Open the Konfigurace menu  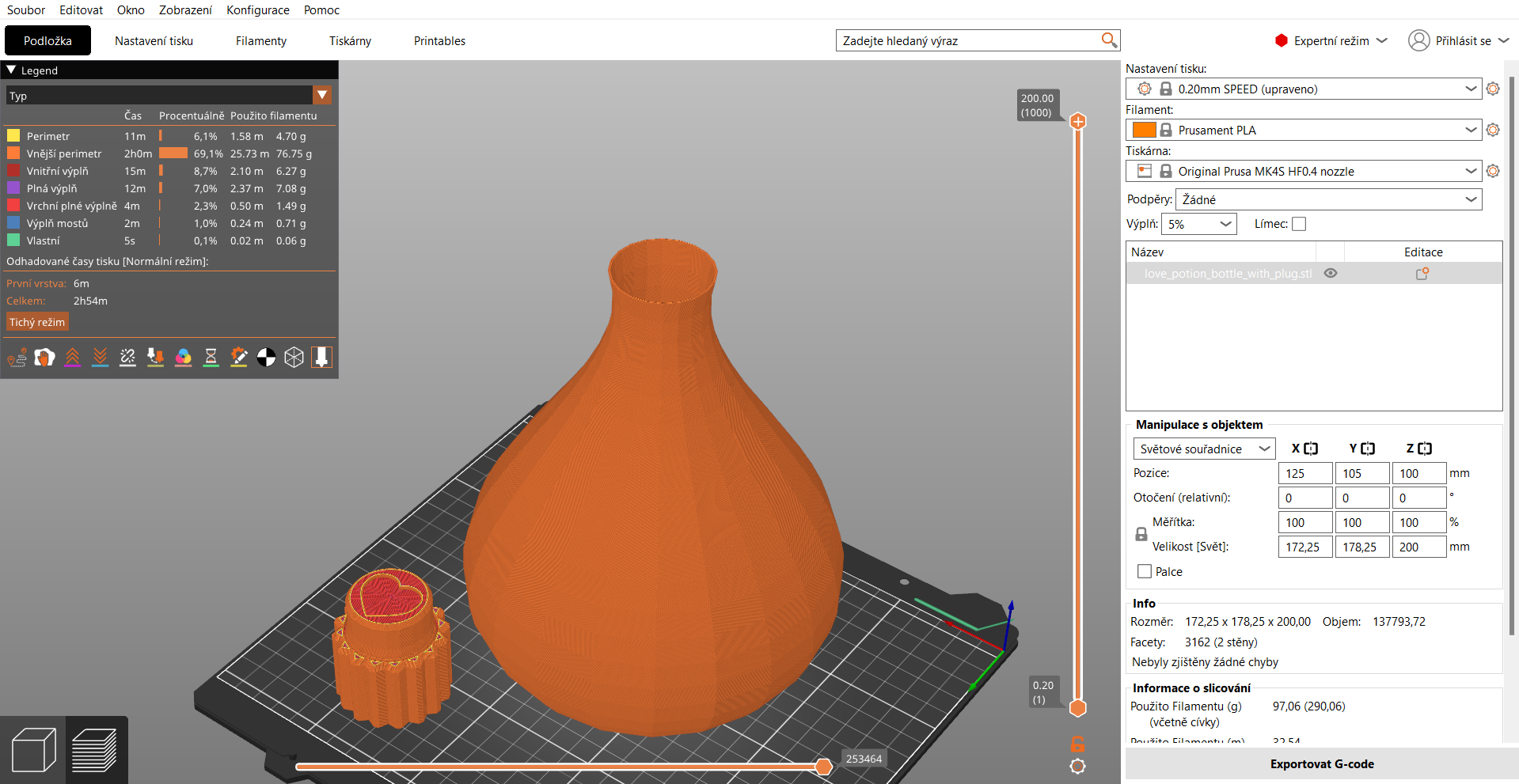coord(258,9)
